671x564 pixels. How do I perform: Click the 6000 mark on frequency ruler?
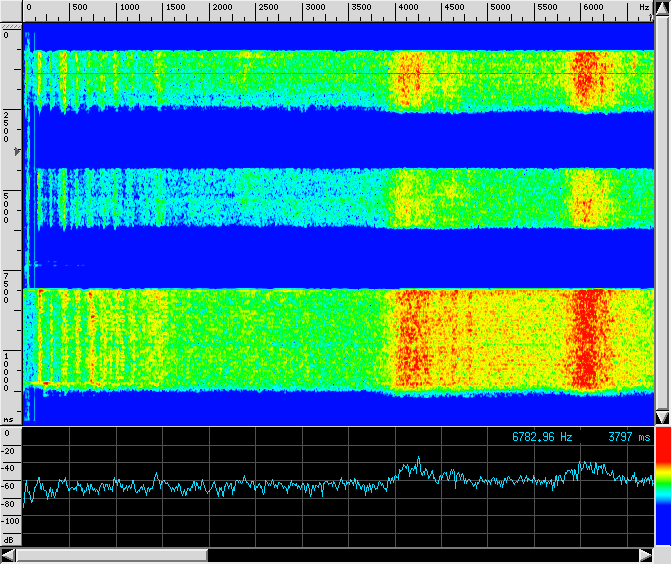pyautogui.click(x=593, y=8)
